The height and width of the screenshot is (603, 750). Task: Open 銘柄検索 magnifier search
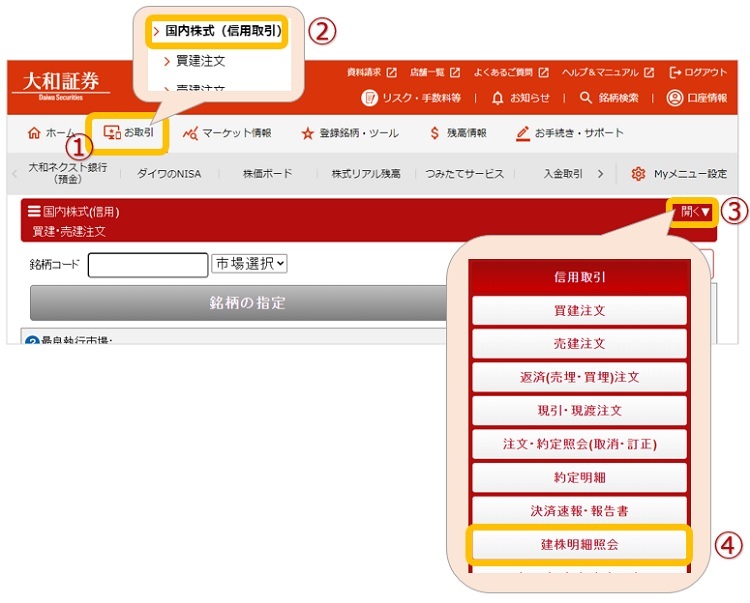coord(587,97)
